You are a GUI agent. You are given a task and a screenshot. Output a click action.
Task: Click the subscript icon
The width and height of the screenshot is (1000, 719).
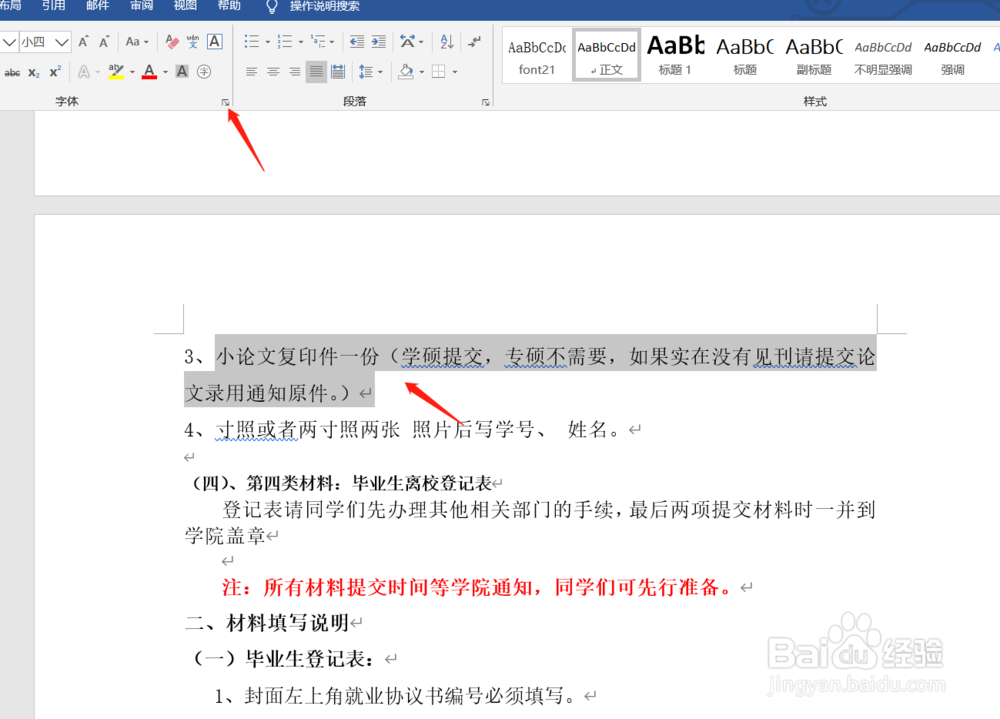point(33,71)
